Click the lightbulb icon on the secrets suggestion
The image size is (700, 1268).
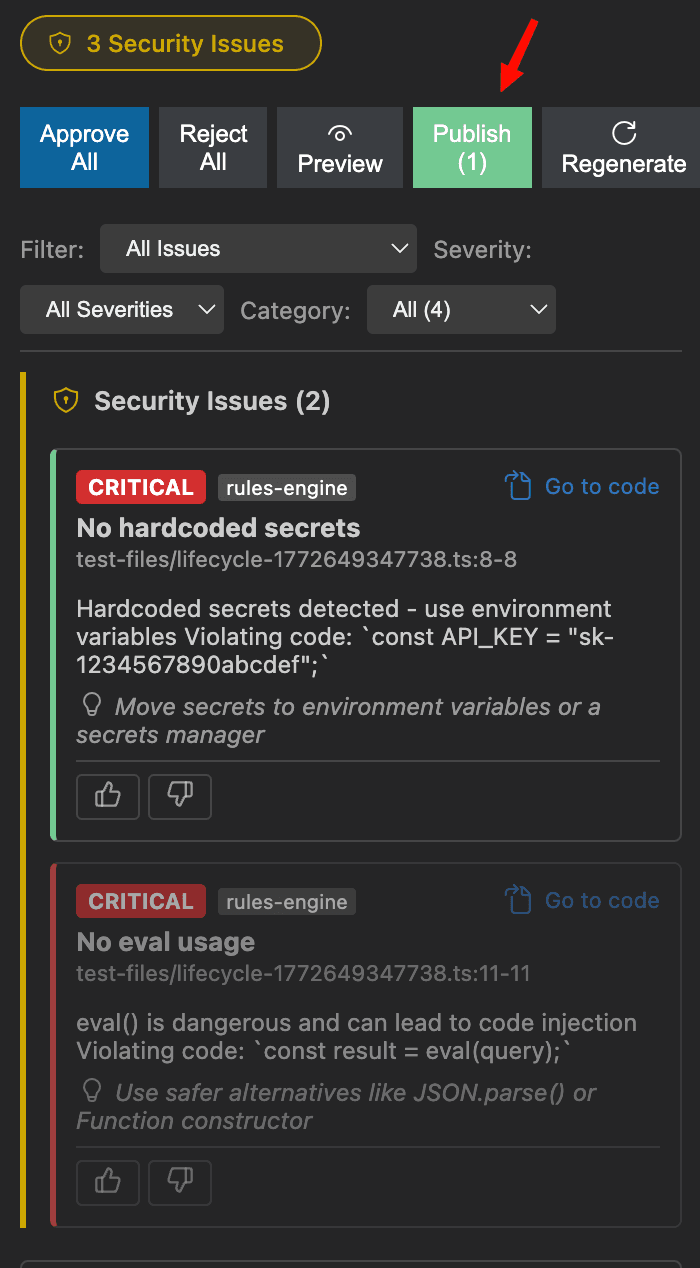point(91,704)
